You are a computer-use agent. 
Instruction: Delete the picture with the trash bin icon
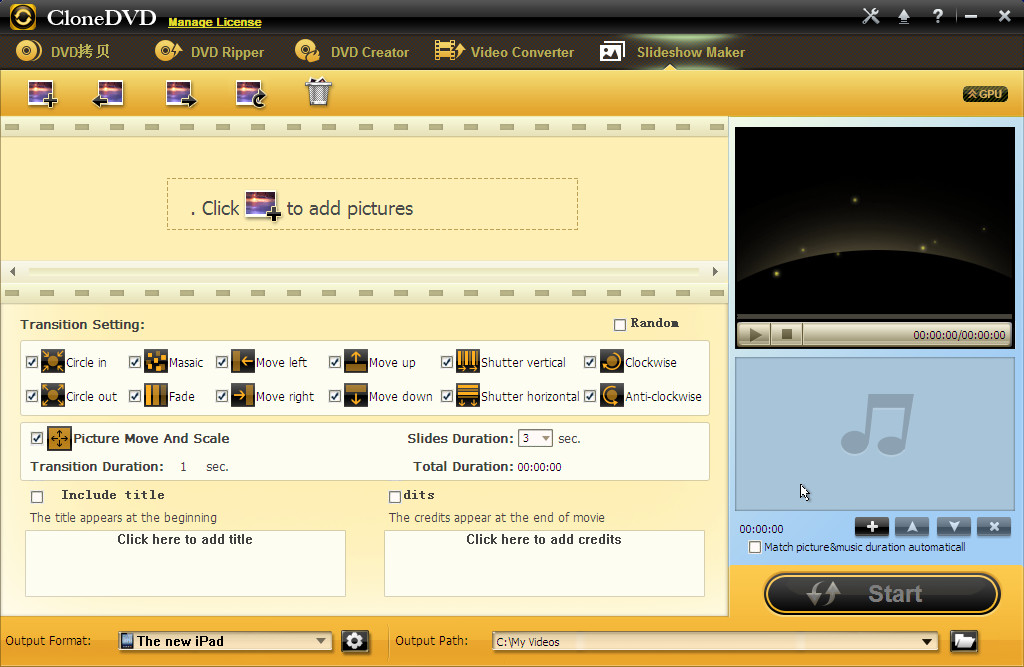pyautogui.click(x=319, y=92)
